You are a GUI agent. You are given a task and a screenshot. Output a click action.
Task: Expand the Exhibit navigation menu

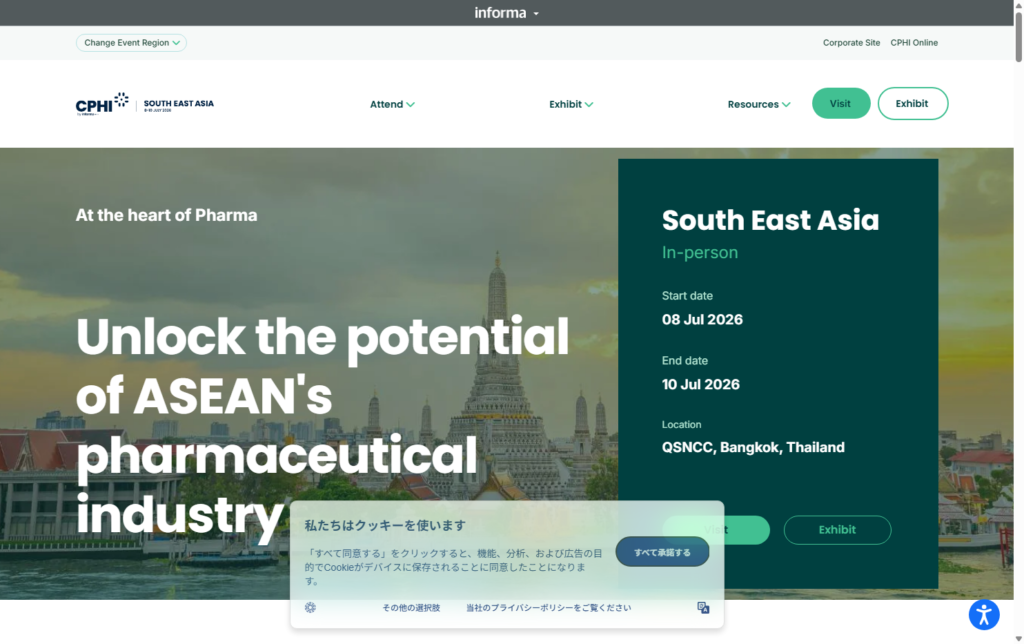click(571, 104)
